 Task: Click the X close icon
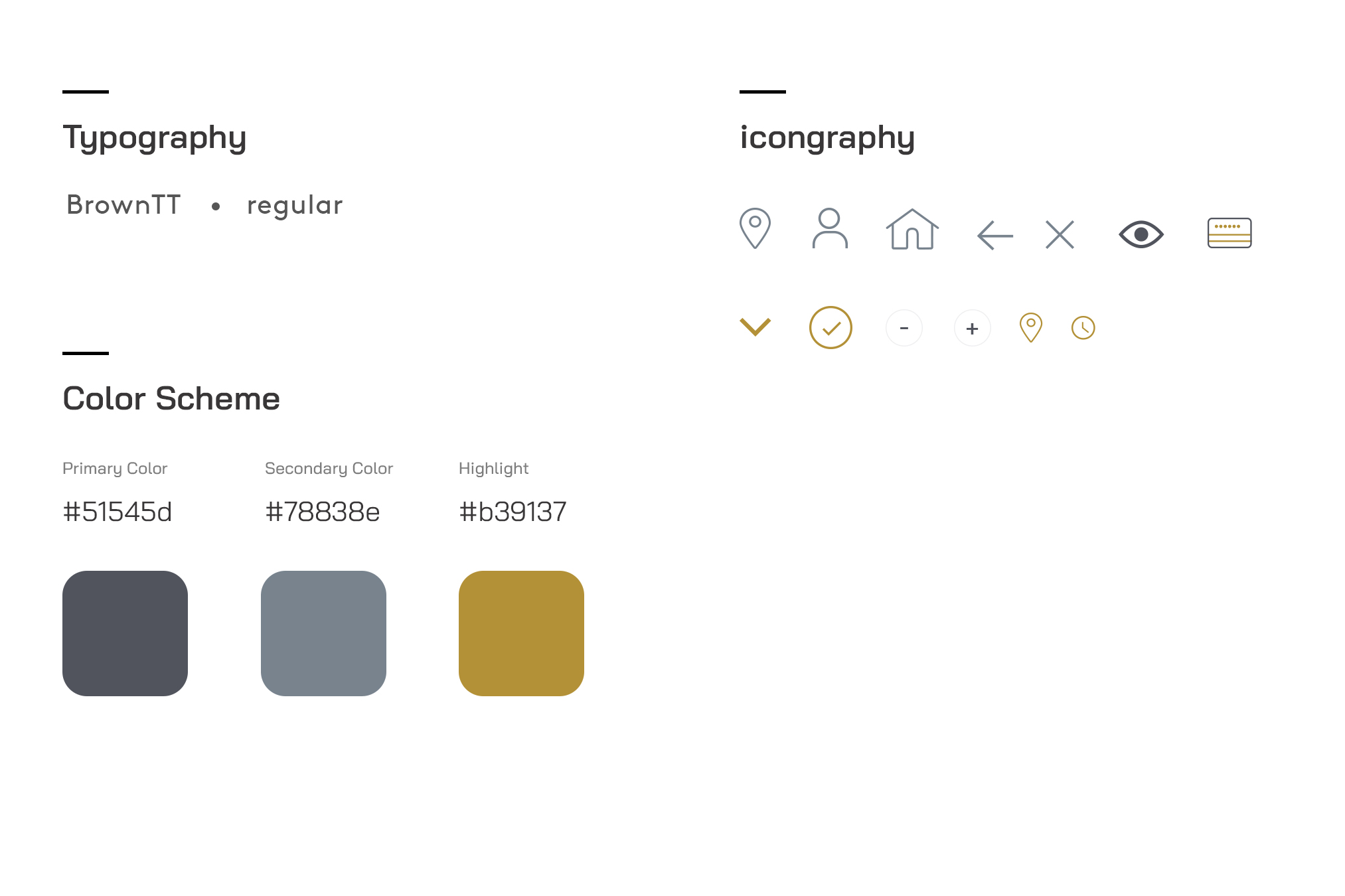(1060, 235)
